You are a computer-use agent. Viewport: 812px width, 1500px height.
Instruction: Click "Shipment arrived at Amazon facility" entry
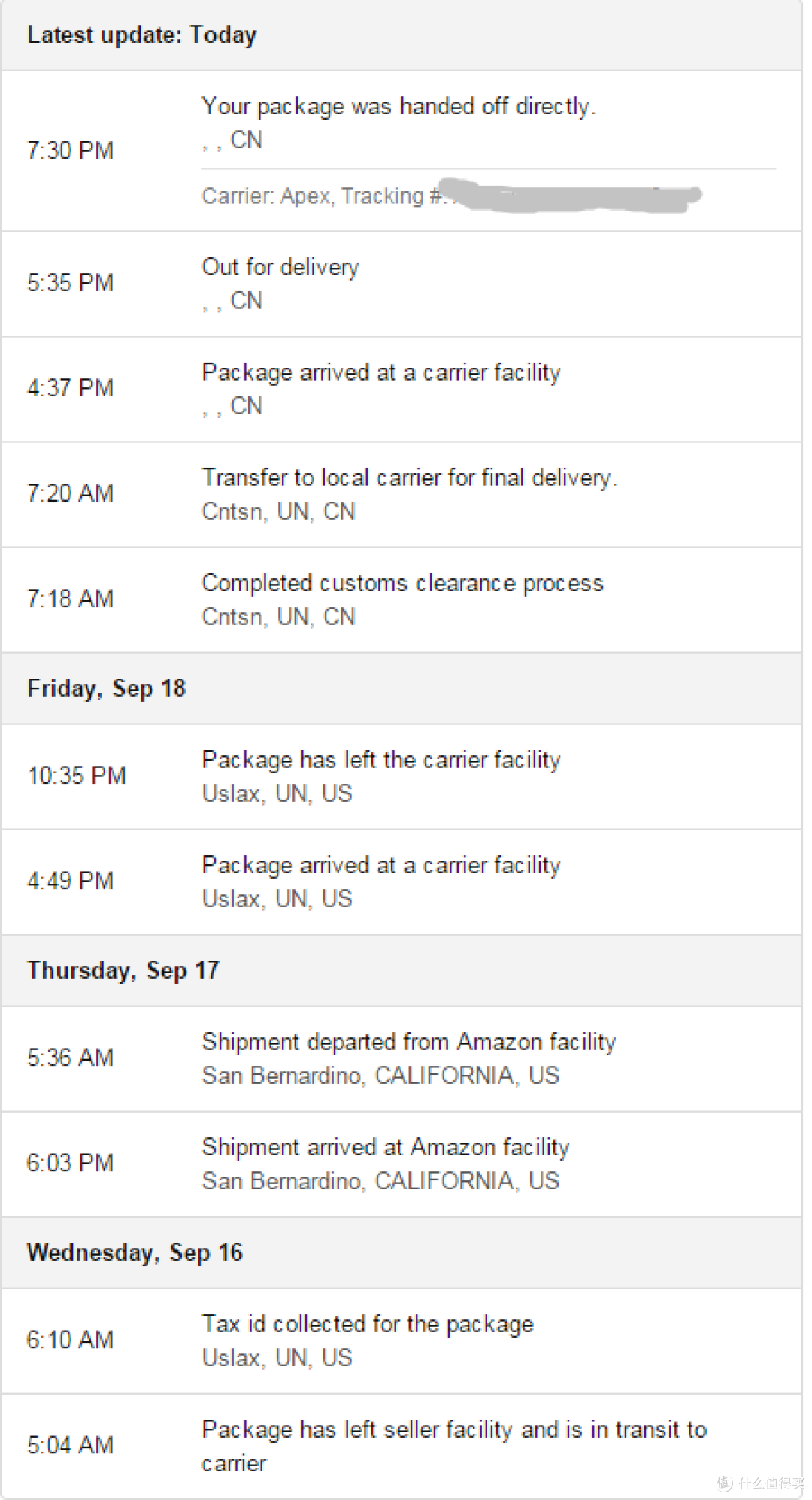(x=401, y=1164)
